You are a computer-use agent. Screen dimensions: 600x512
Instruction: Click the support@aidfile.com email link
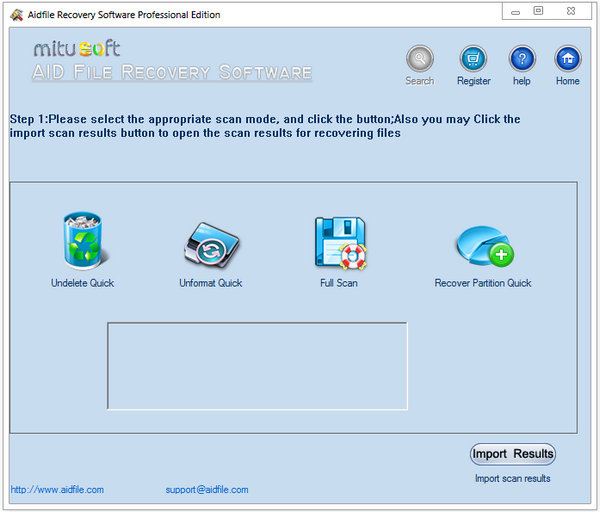coord(207,490)
